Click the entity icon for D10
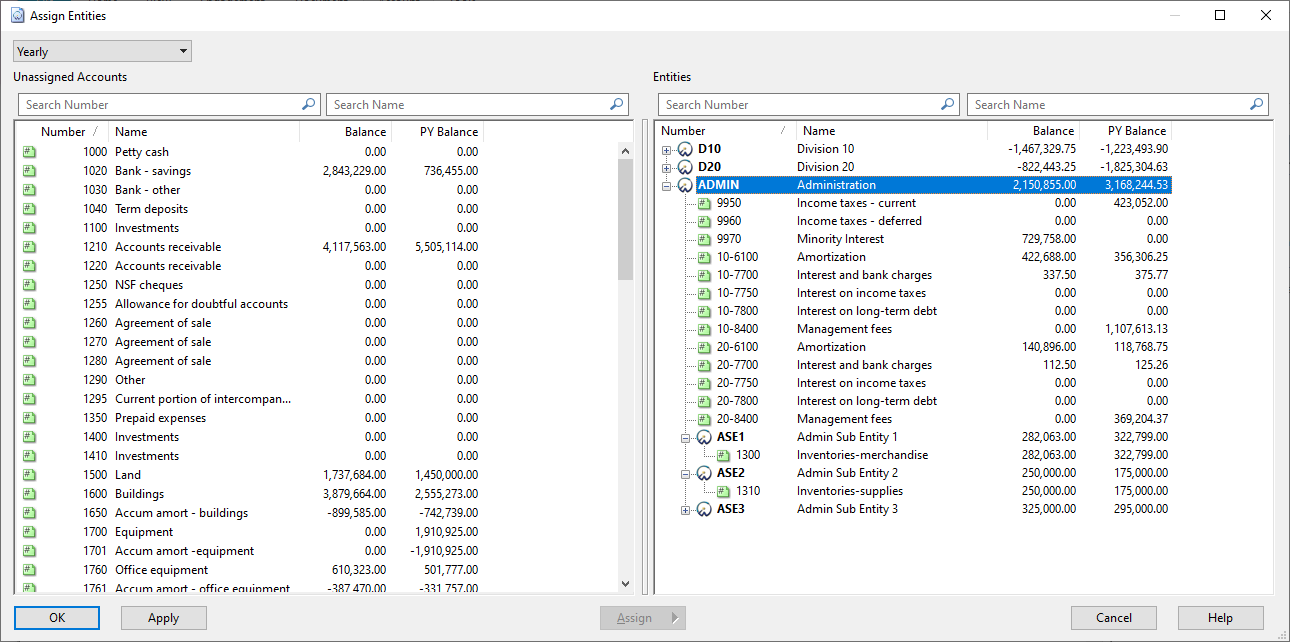The width and height of the screenshot is (1290, 642). point(685,149)
